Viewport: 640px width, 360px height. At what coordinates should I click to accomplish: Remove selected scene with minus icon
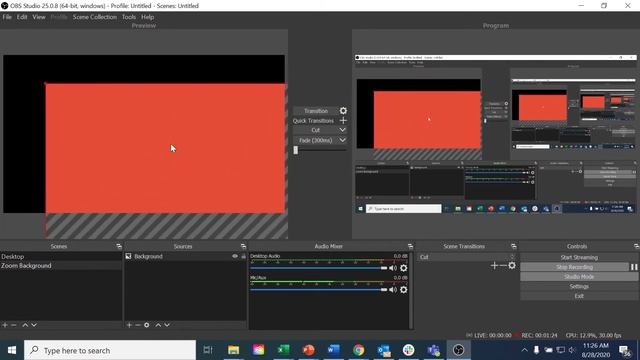coord(13,325)
